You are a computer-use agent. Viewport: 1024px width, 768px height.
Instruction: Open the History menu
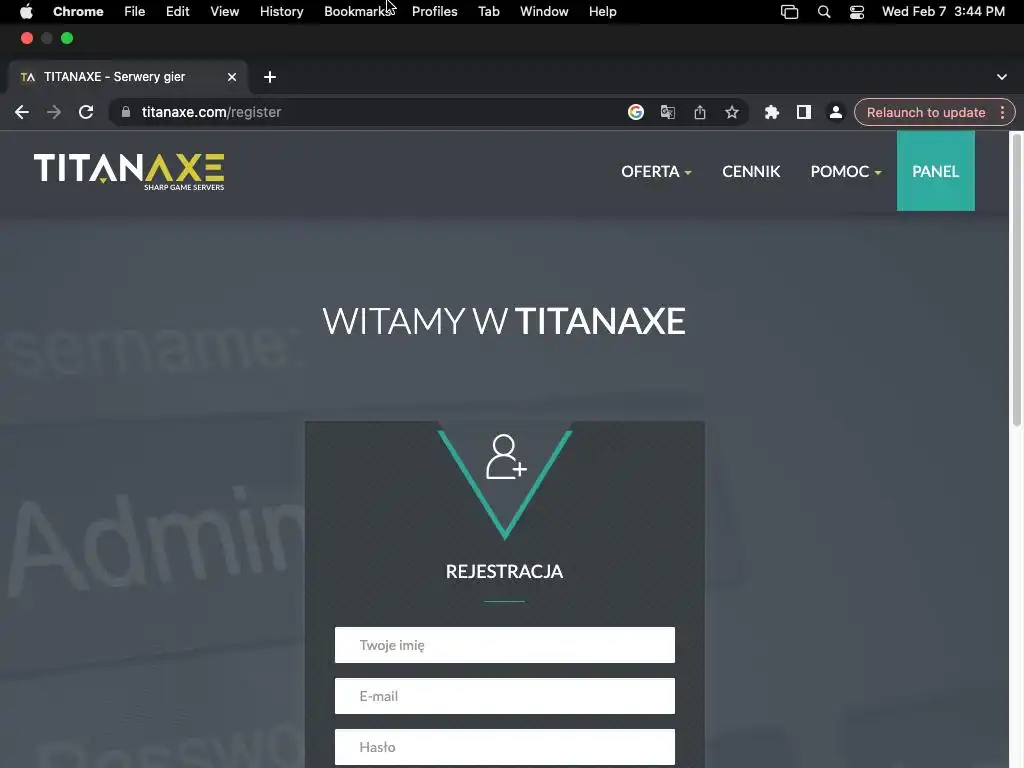point(281,12)
